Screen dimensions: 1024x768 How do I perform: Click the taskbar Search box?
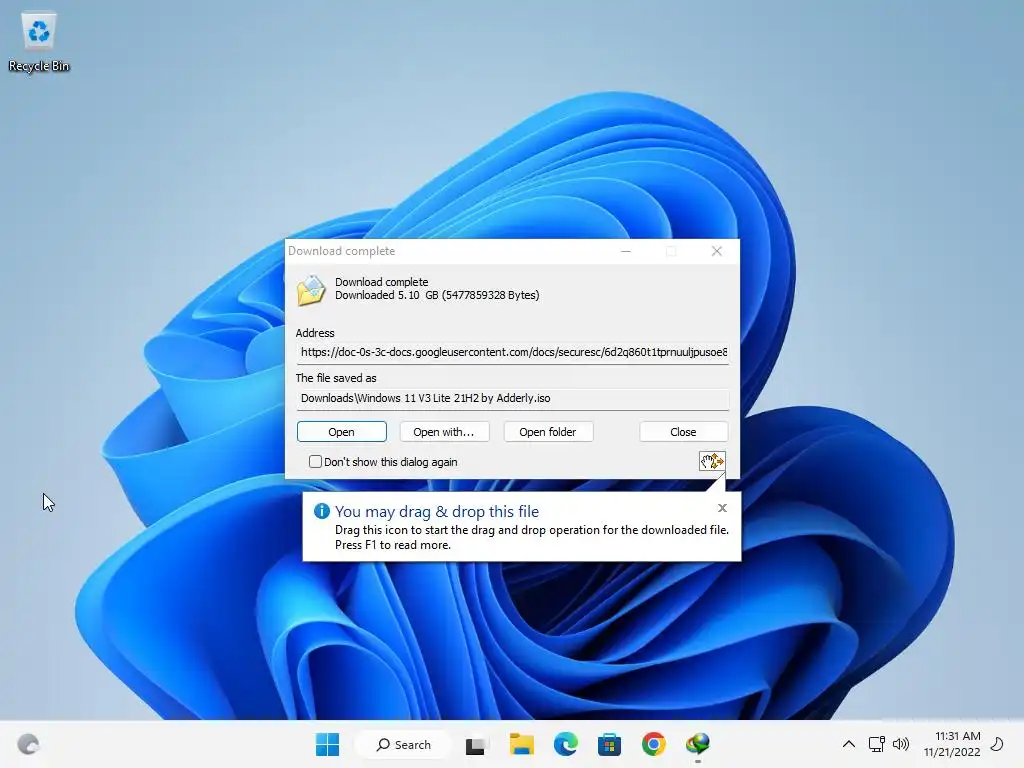click(x=404, y=744)
